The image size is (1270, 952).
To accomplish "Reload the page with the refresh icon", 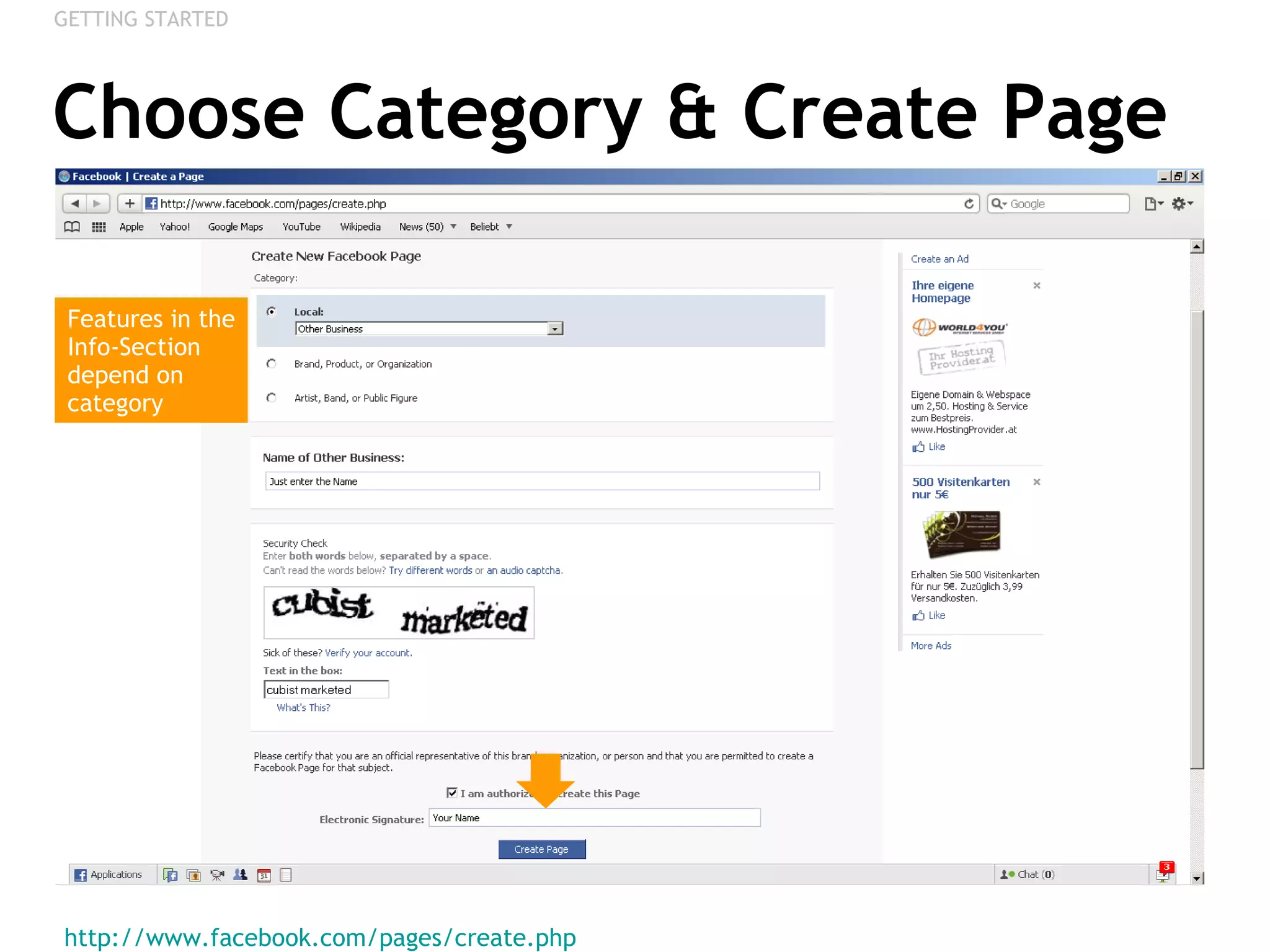I will [969, 204].
